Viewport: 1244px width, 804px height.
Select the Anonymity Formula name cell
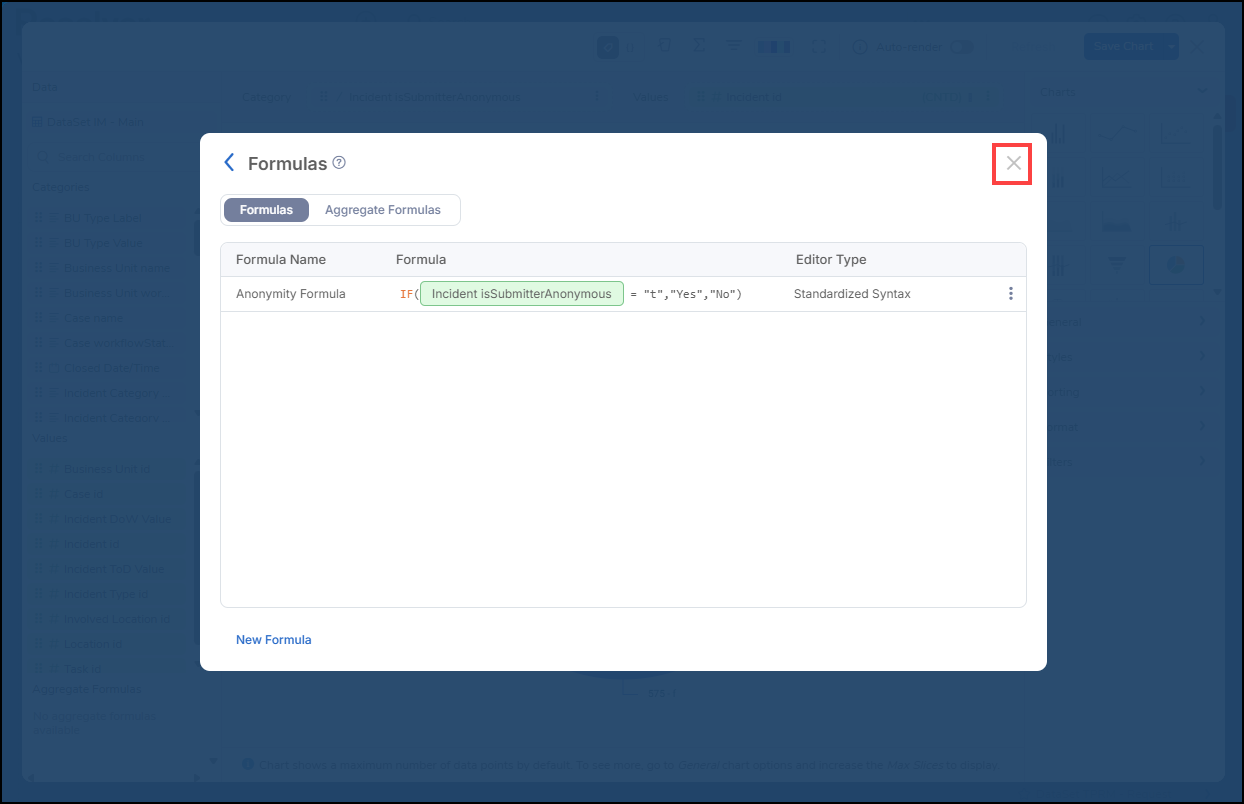[x=291, y=294]
